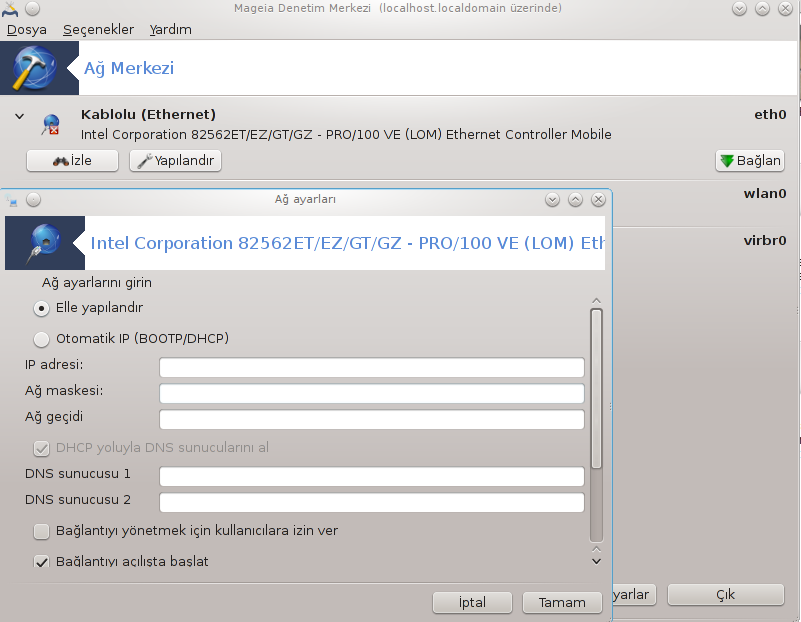Screen dimensions: 801x622
Task: Maximize the Ağ ayarları dialog
Action: 575,200
